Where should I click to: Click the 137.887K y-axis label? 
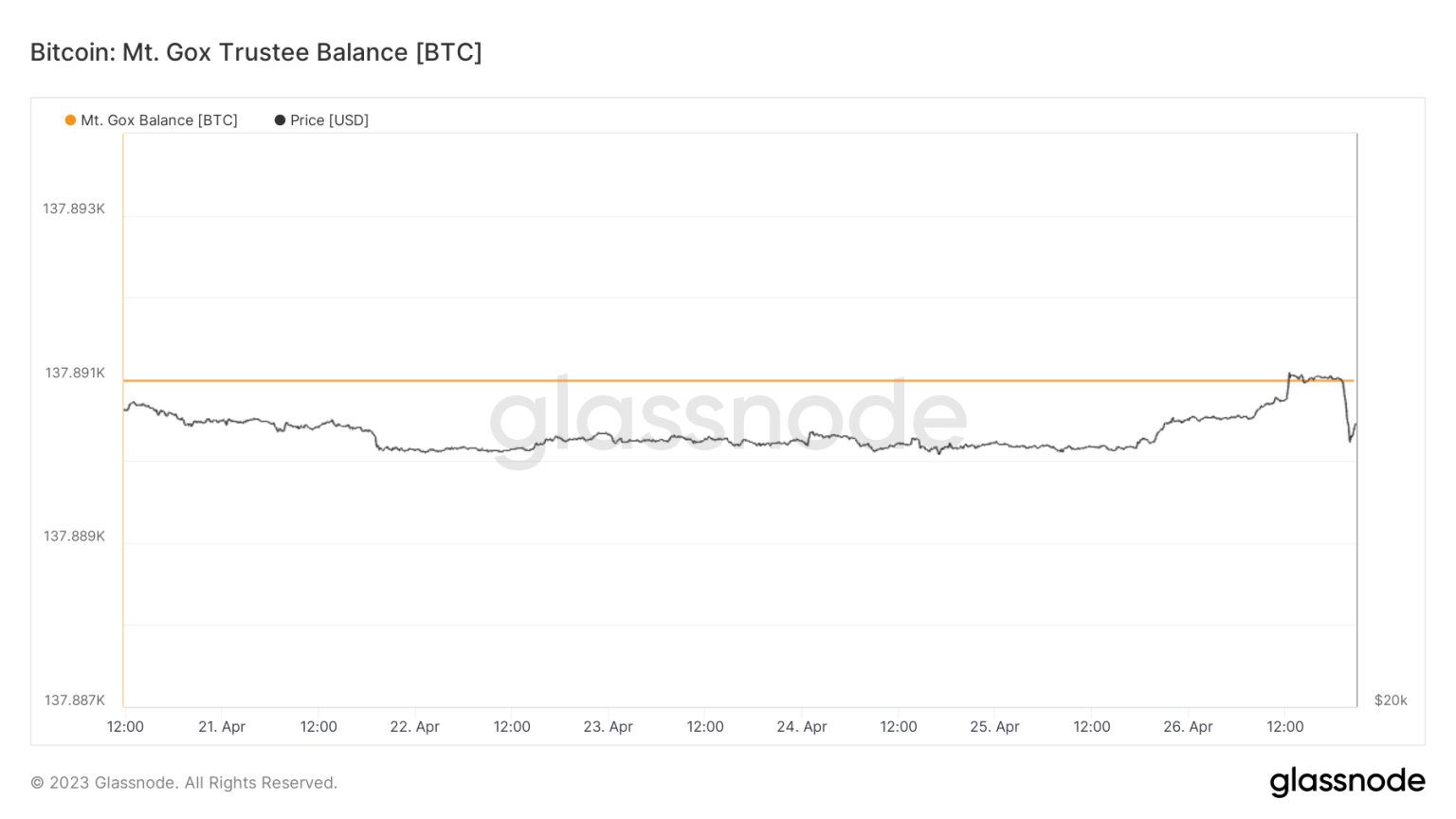[x=74, y=701]
